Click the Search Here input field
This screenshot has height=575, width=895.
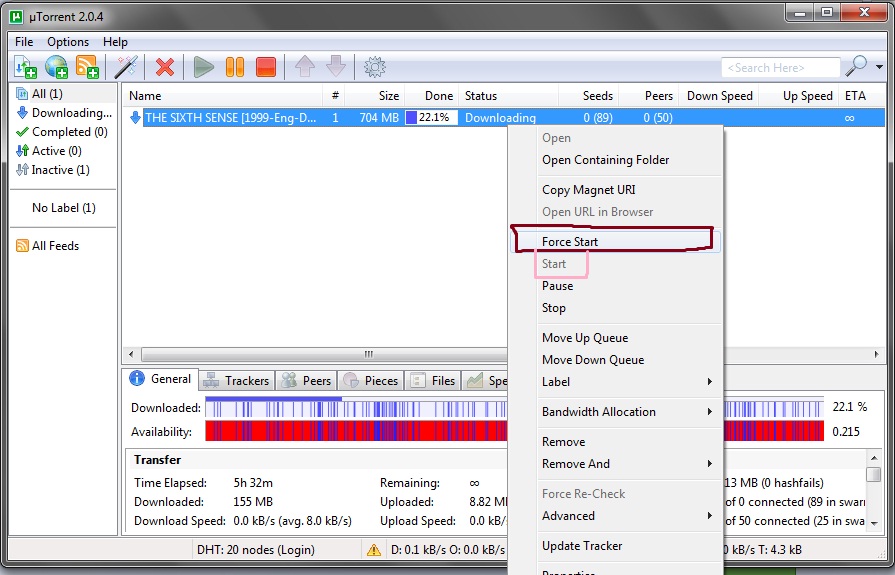pyautogui.click(x=780, y=67)
